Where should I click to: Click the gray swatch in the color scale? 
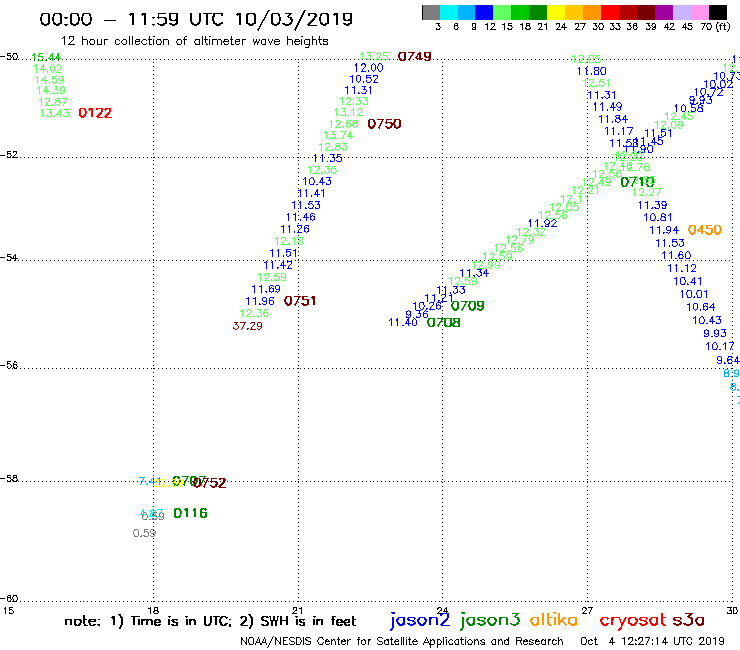tap(431, 12)
